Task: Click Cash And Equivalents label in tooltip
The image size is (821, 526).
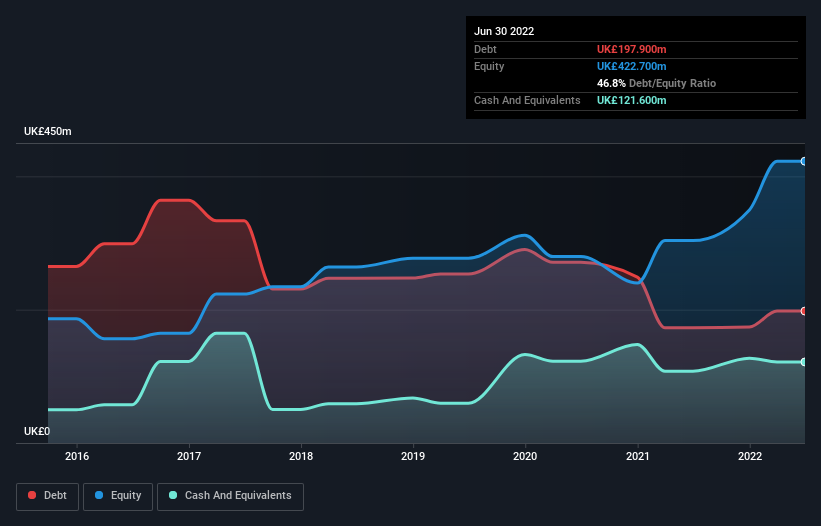Action: [527, 100]
